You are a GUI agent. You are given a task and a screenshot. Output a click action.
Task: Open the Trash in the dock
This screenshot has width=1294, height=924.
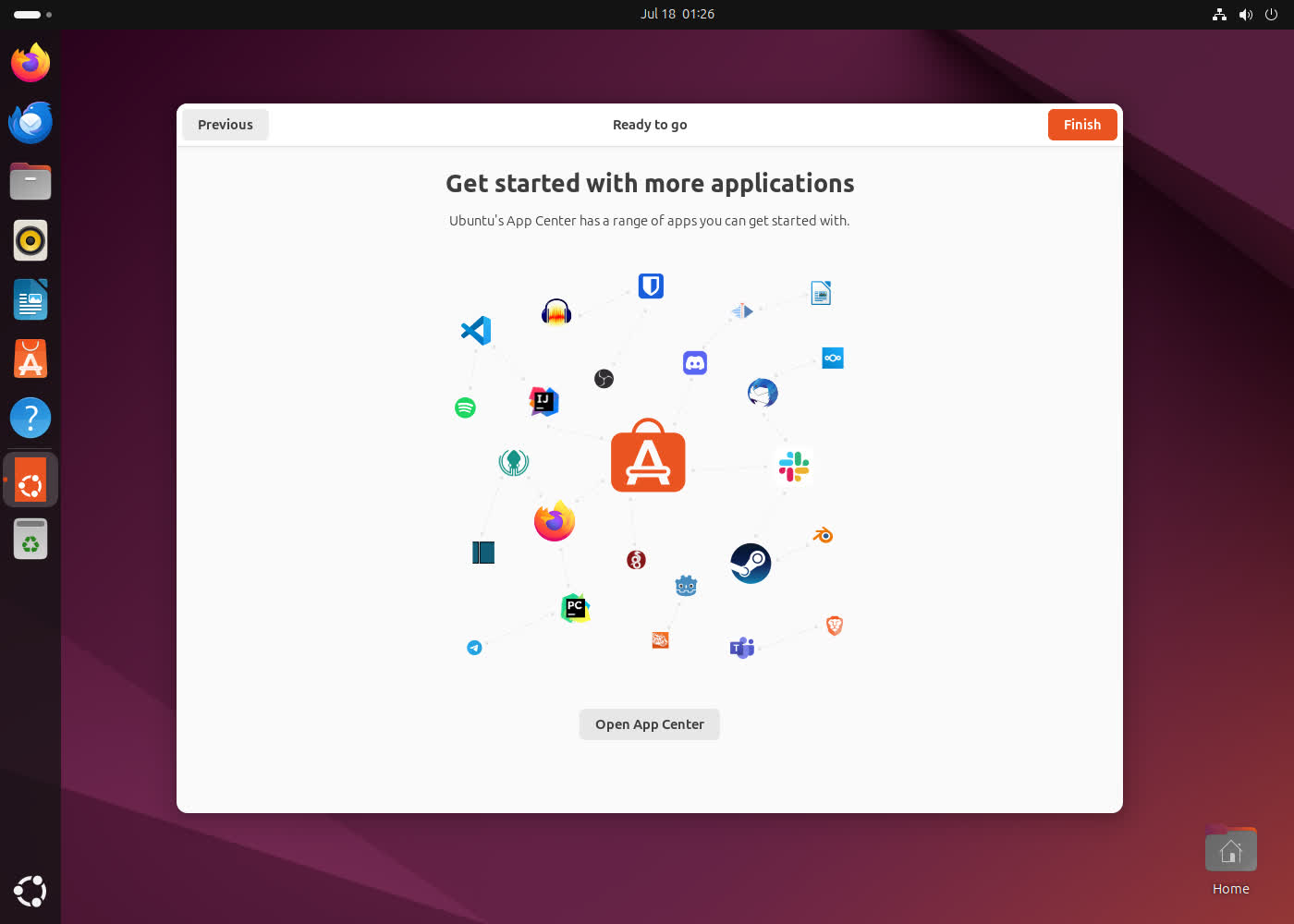31,539
